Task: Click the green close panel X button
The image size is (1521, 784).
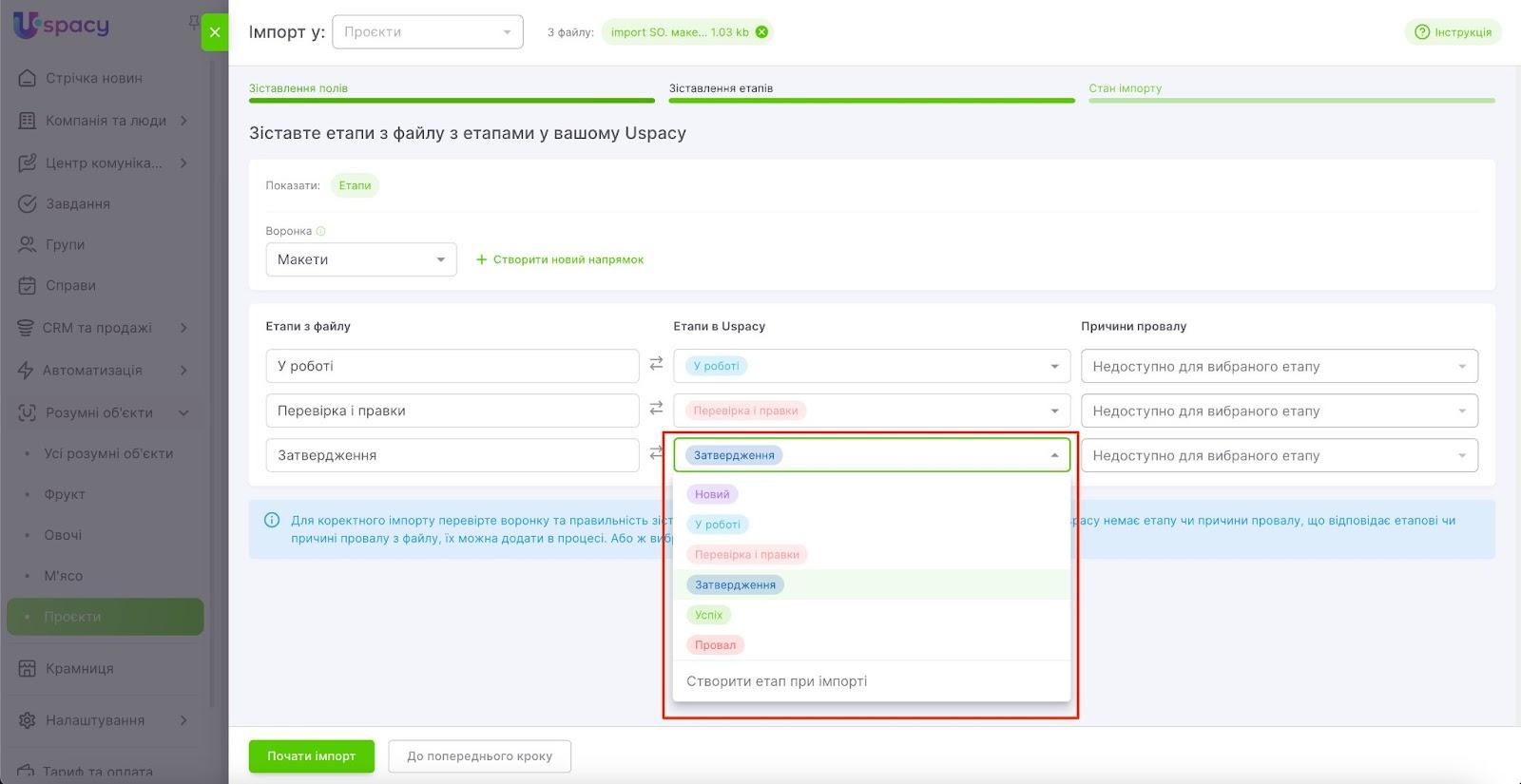Action: pyautogui.click(x=215, y=32)
